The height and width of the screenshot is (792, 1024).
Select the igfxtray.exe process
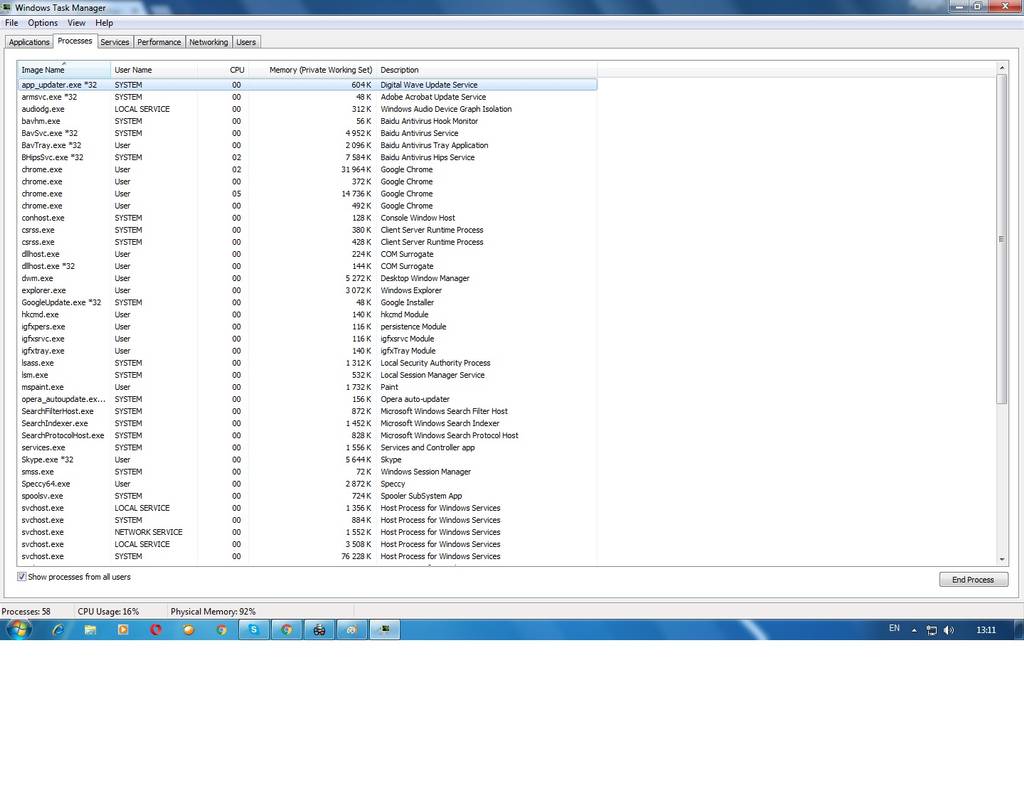(x=307, y=351)
